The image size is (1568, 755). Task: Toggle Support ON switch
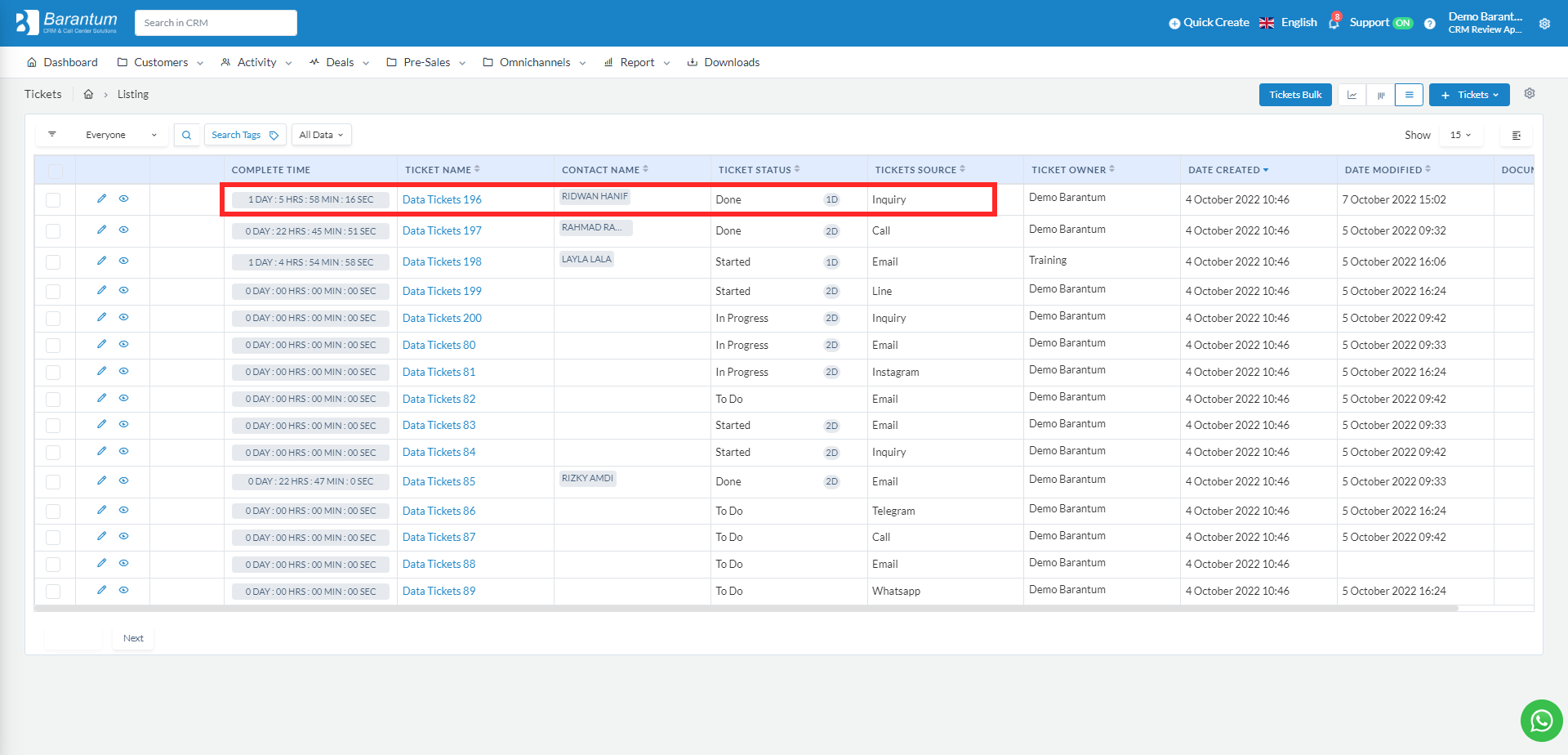coord(1403,23)
